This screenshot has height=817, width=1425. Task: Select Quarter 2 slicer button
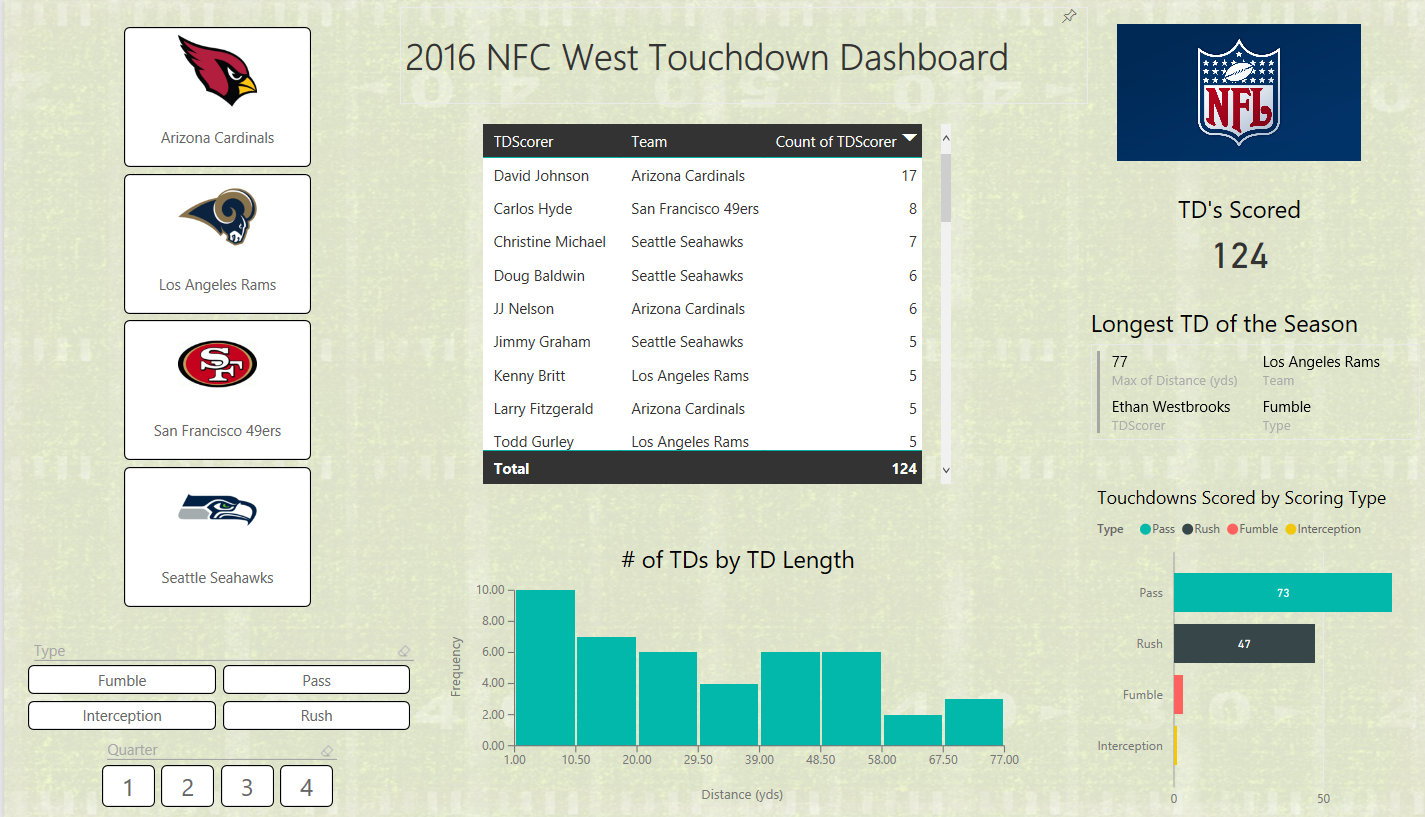[x=188, y=786]
